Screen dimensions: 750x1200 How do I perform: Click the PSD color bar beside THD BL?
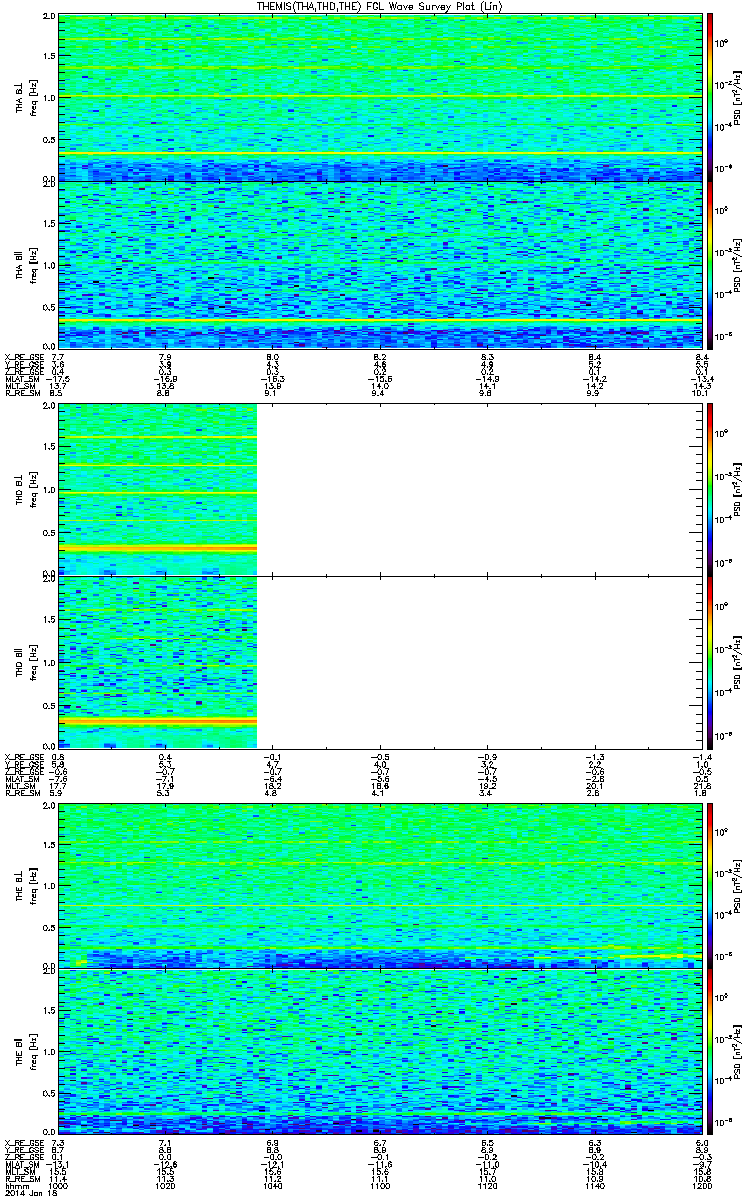point(710,489)
